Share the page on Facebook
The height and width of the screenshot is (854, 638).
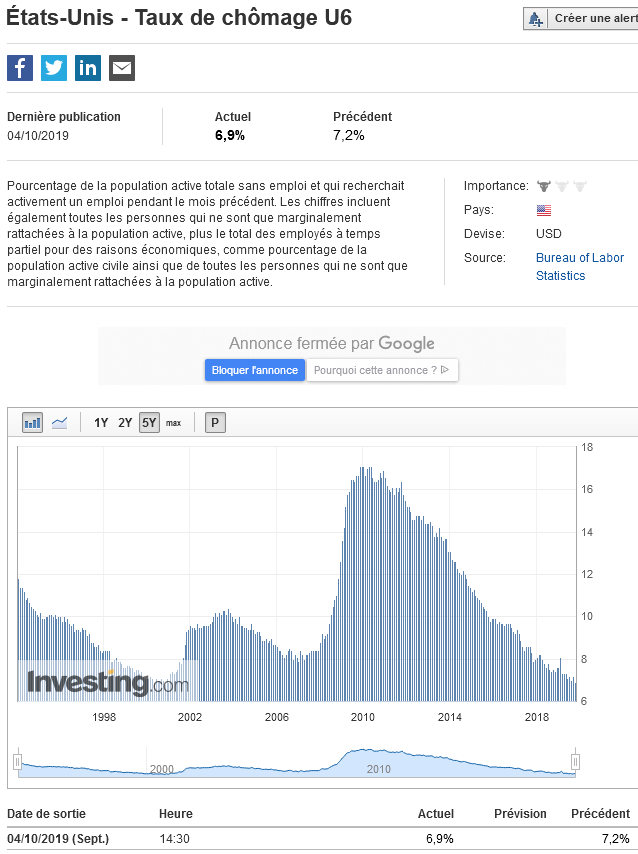[20, 68]
